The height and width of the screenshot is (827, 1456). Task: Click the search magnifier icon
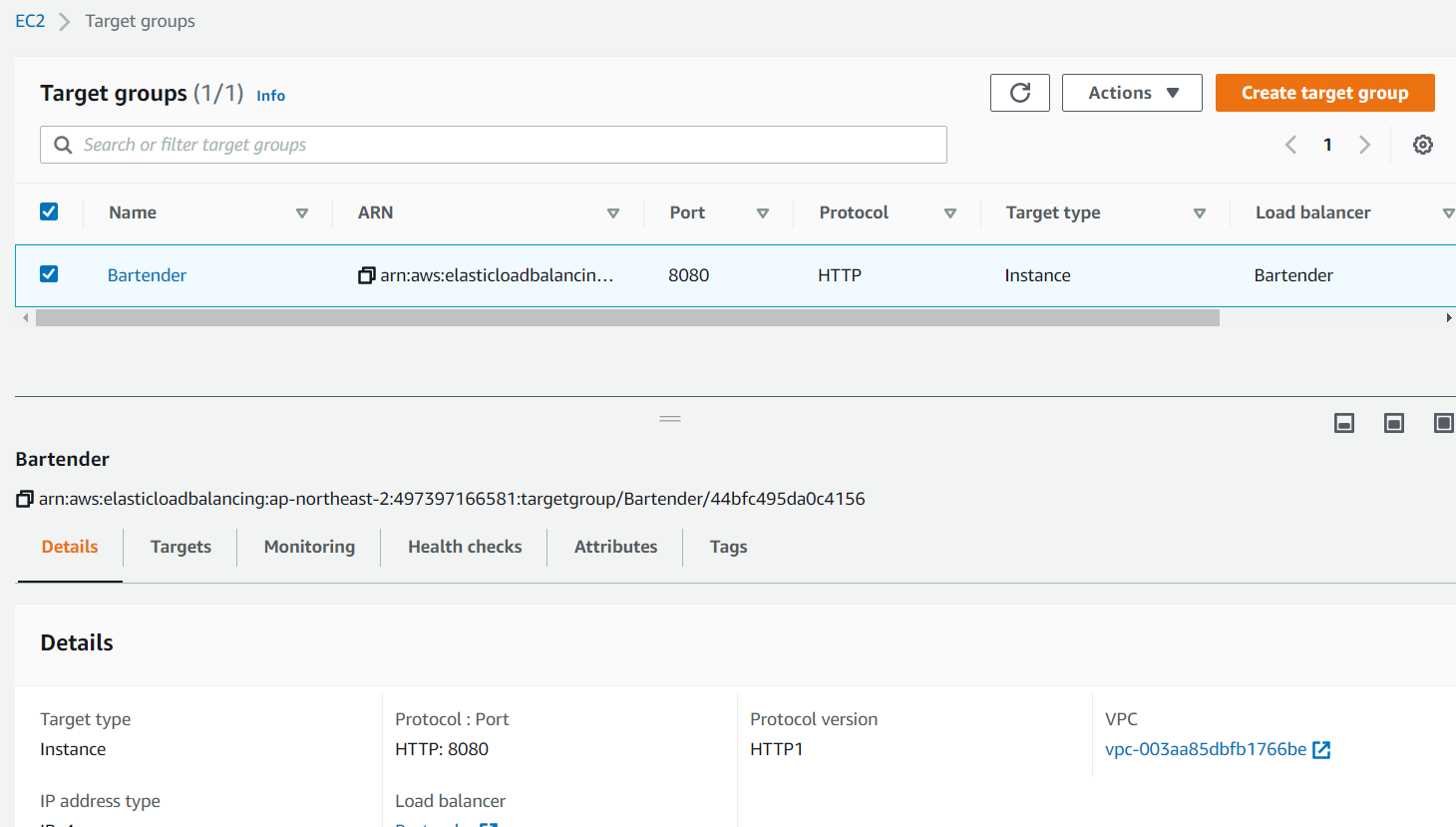tap(62, 144)
